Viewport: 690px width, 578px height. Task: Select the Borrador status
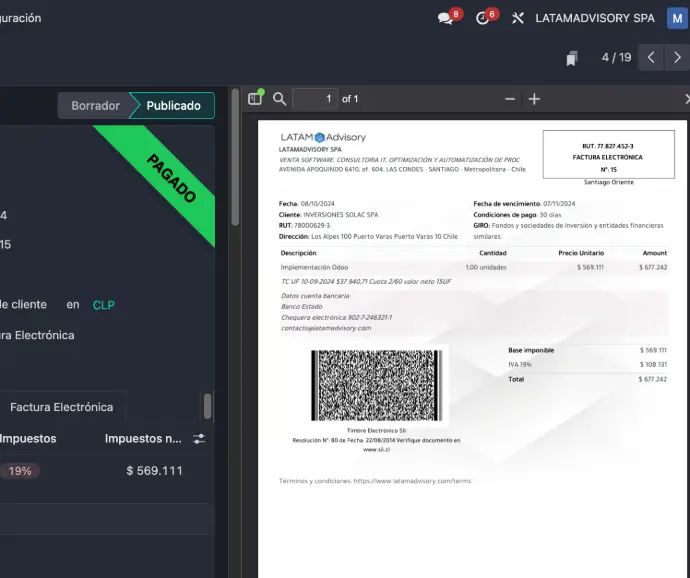(95, 106)
